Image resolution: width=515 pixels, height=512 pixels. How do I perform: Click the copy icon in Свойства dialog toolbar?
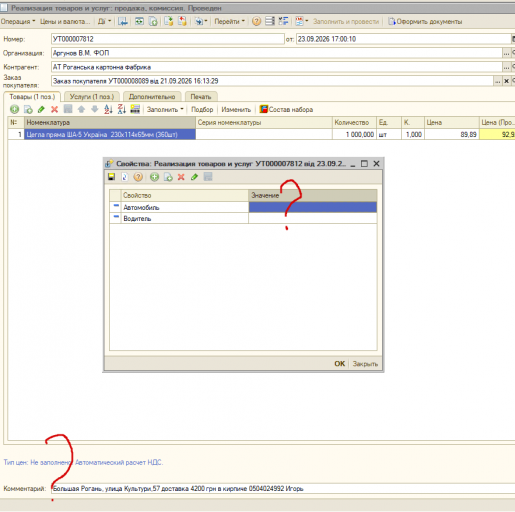point(168,177)
